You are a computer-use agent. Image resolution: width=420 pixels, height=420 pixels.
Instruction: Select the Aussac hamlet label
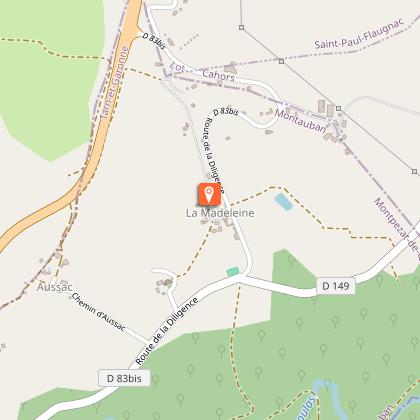click(x=54, y=287)
